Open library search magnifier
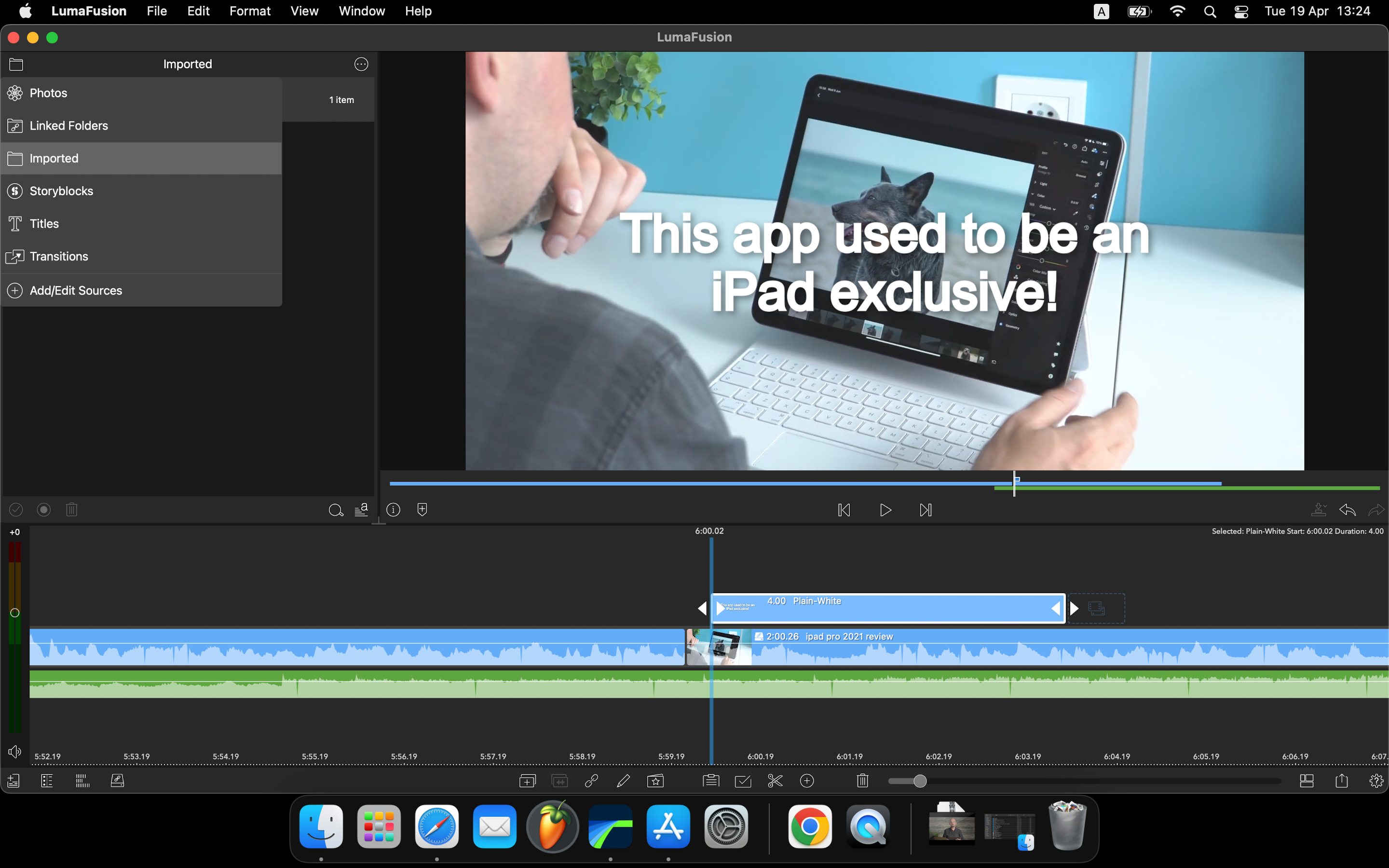 [x=336, y=510]
